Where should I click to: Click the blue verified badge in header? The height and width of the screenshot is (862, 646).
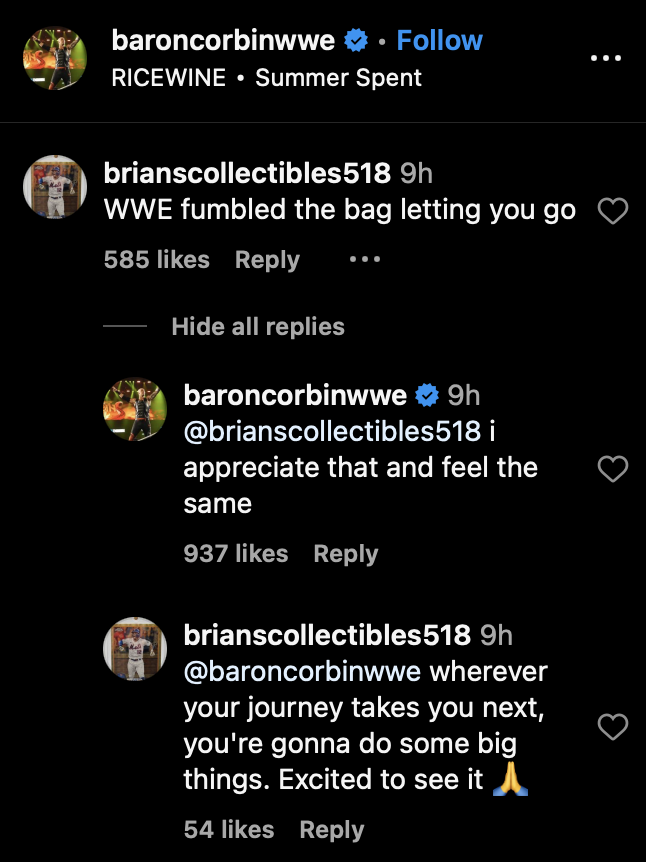pos(355,41)
